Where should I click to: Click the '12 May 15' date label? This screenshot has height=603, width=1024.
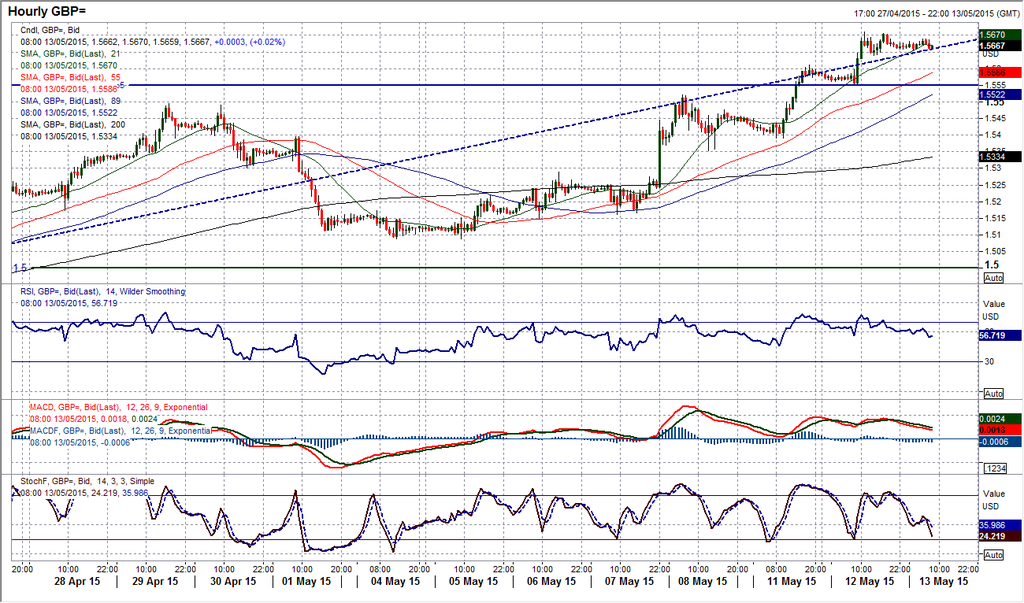[x=870, y=581]
